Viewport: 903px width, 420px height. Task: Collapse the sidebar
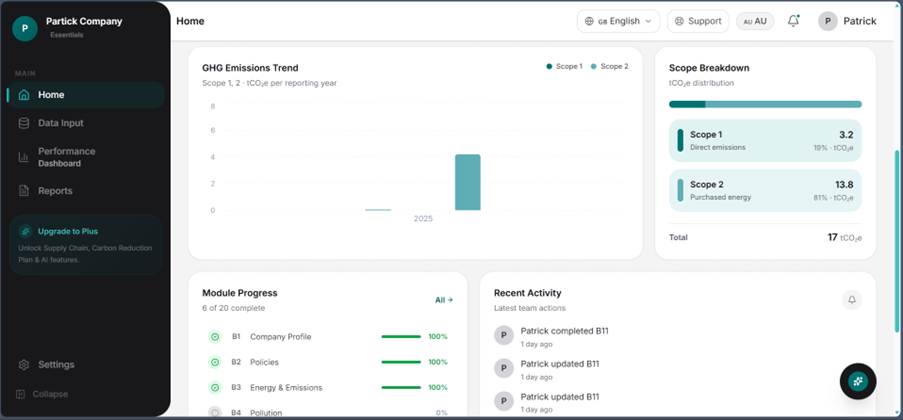(43, 394)
